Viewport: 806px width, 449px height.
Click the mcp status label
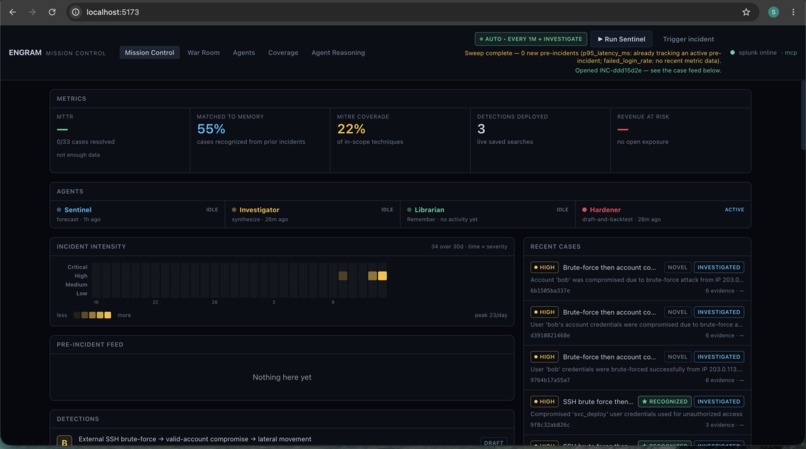(791, 52)
